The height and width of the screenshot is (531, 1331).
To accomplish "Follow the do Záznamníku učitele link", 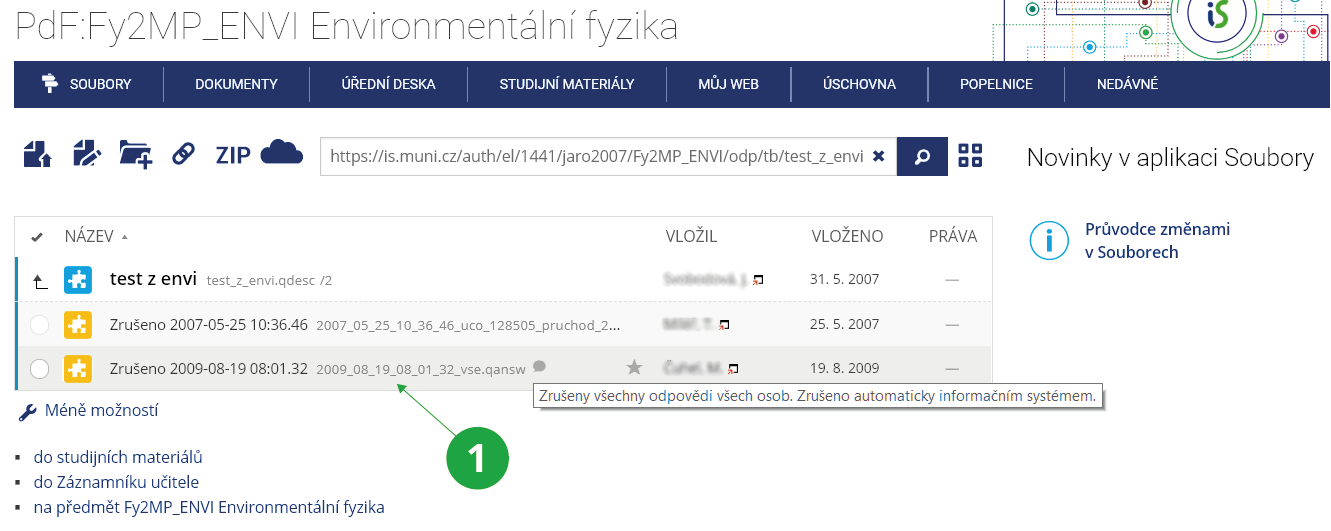I will (116, 482).
